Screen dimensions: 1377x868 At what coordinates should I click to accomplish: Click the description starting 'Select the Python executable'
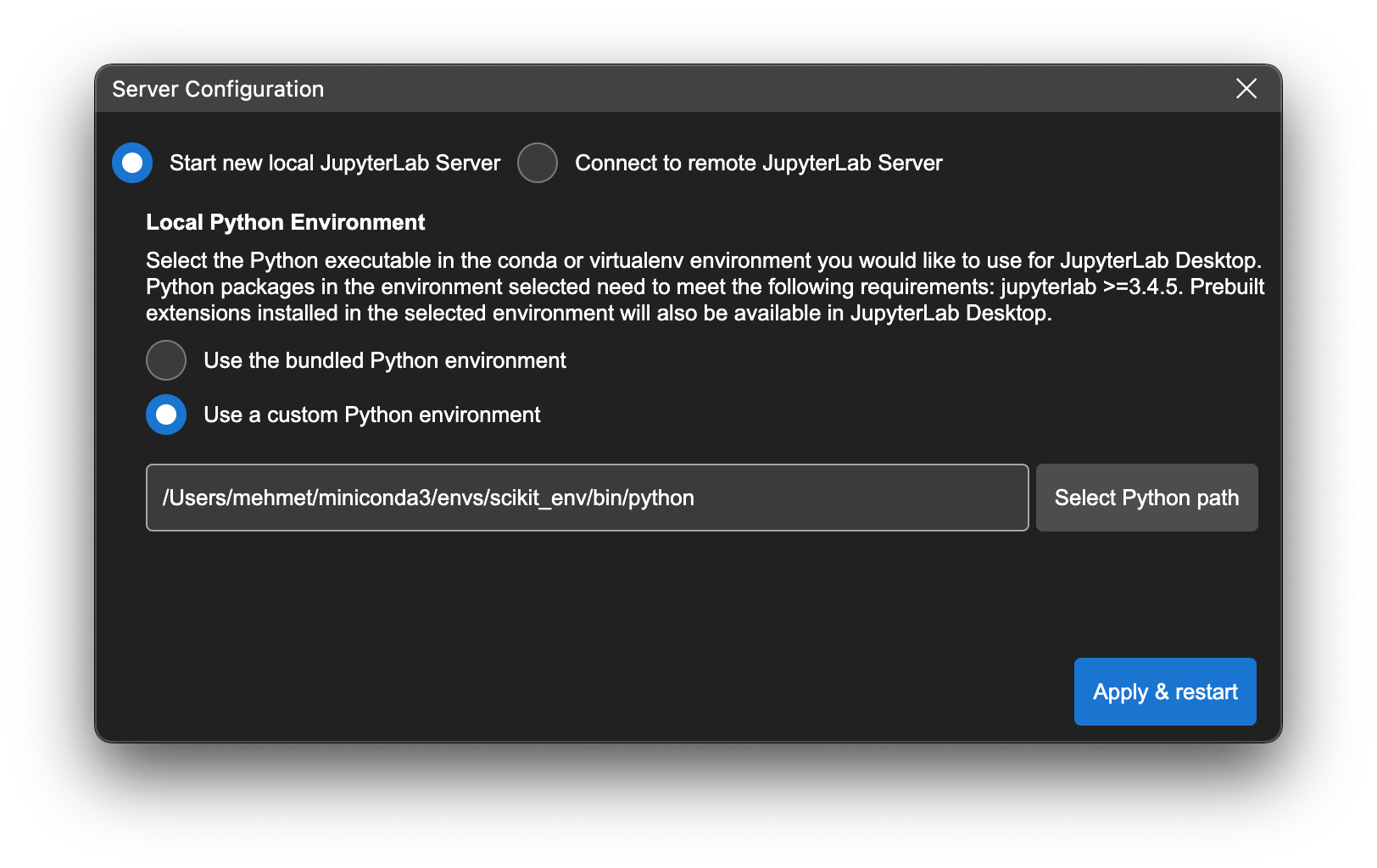click(x=705, y=287)
